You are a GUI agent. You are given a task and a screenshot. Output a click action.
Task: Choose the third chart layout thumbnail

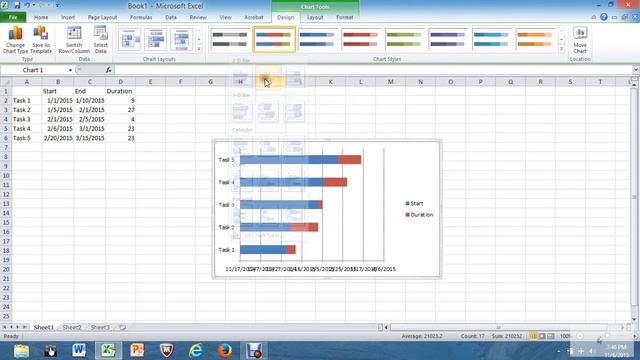tap(181, 40)
